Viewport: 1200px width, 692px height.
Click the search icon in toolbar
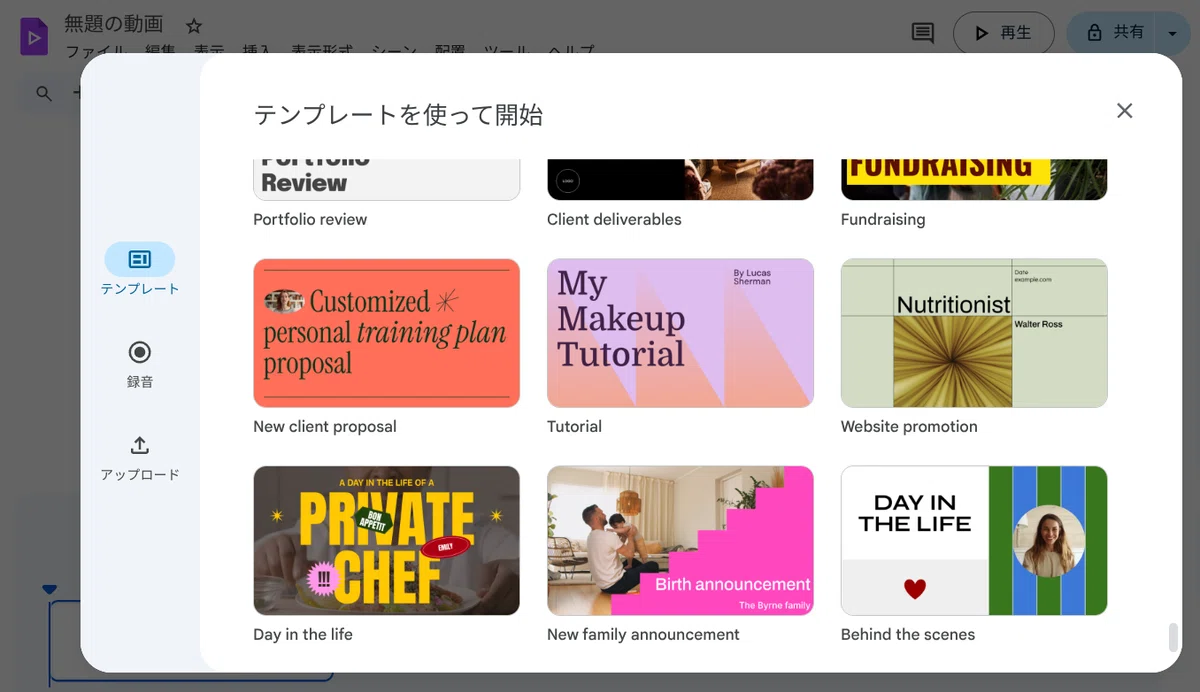(44, 93)
